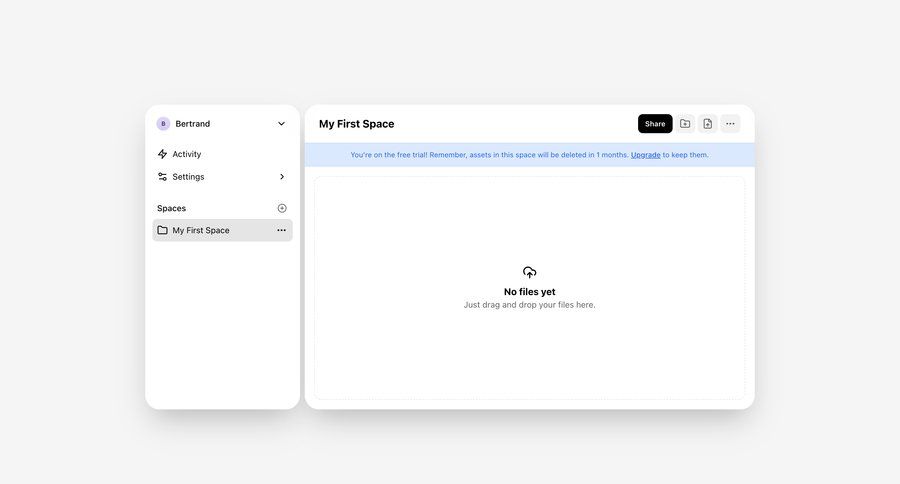The width and height of the screenshot is (900, 484).
Task: Click the My First Space page title
Action: 356,124
